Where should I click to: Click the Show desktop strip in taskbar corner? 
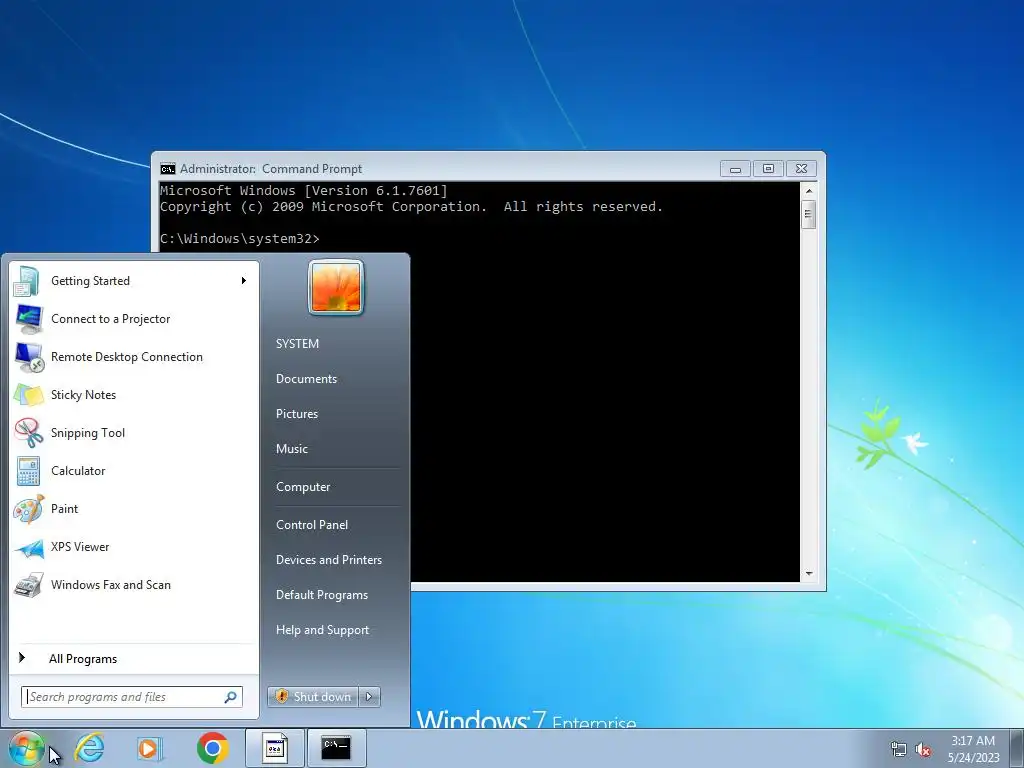(x=1017, y=748)
